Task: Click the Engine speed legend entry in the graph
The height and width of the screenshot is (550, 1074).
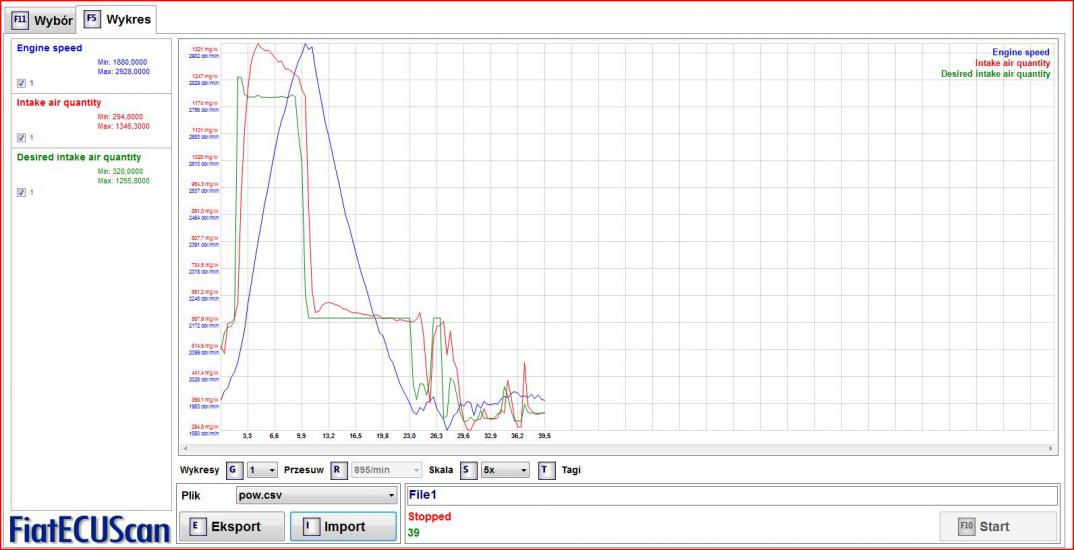Action: point(1021,52)
